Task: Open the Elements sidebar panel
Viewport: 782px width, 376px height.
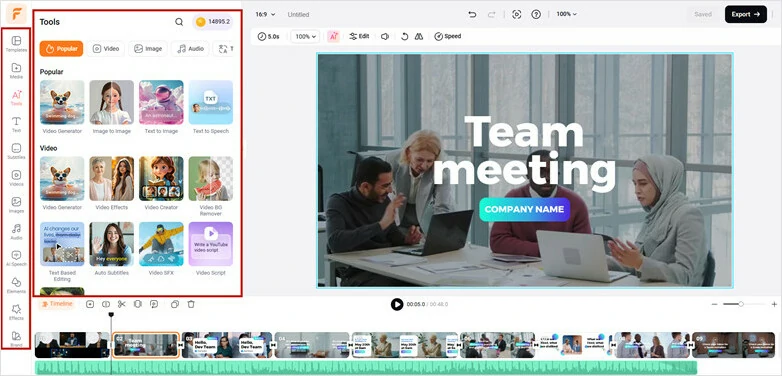Action: click(x=16, y=285)
